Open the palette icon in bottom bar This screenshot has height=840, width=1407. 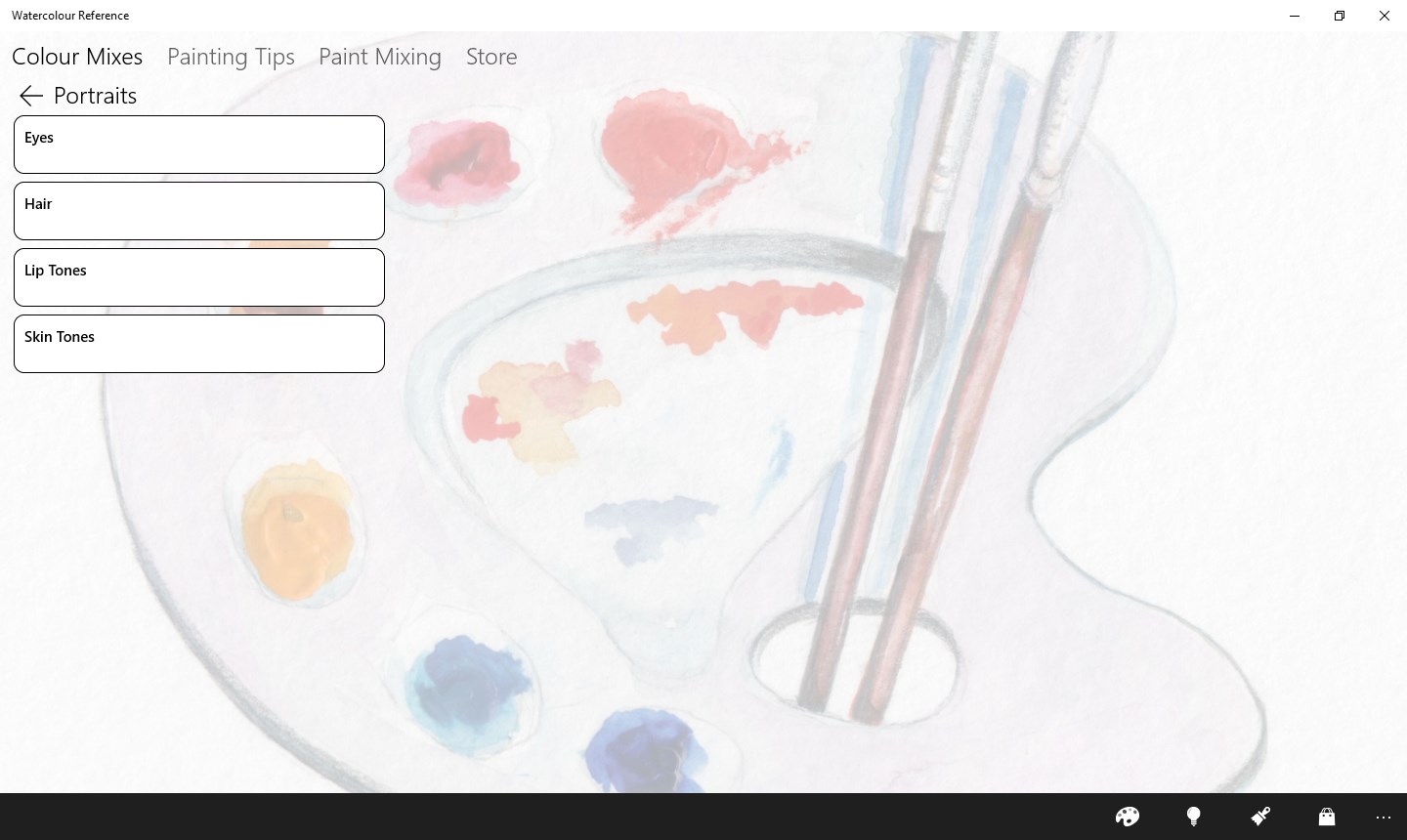(1127, 817)
